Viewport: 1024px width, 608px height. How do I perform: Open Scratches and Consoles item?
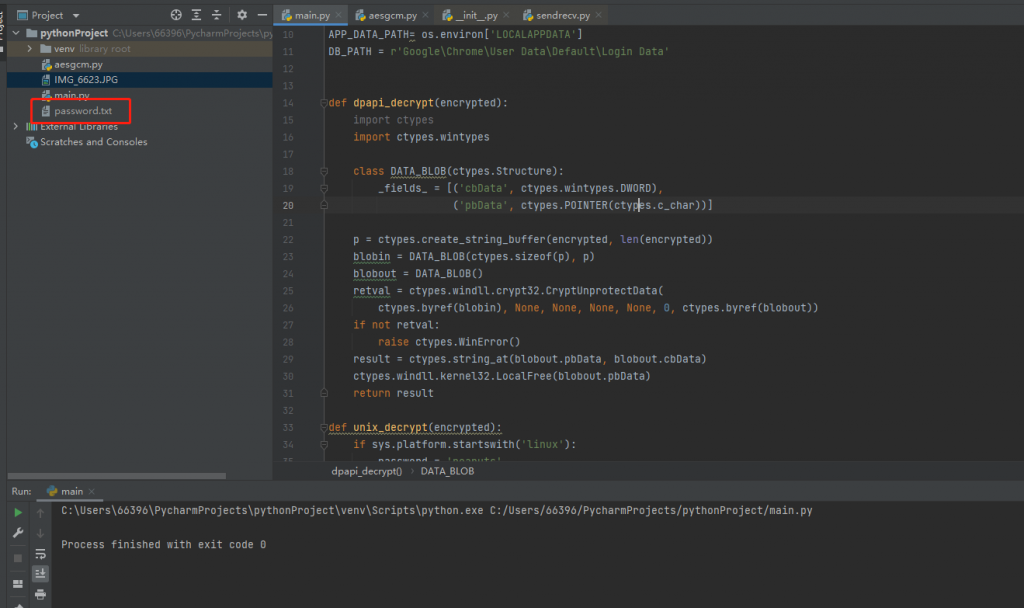pyautogui.click(x=93, y=142)
